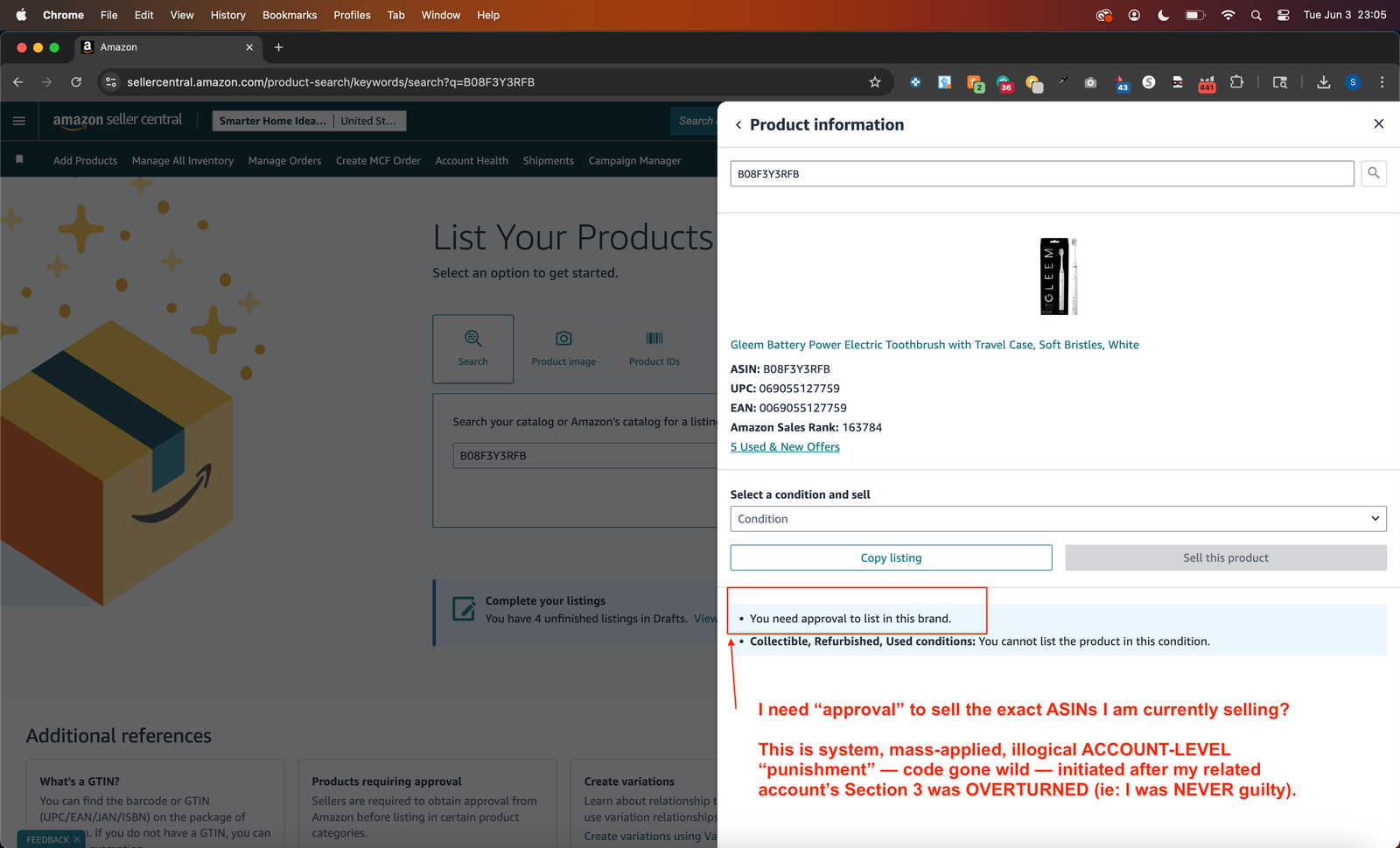This screenshot has width=1400, height=848.
Task: Click the Copy listing button
Action: 891,557
